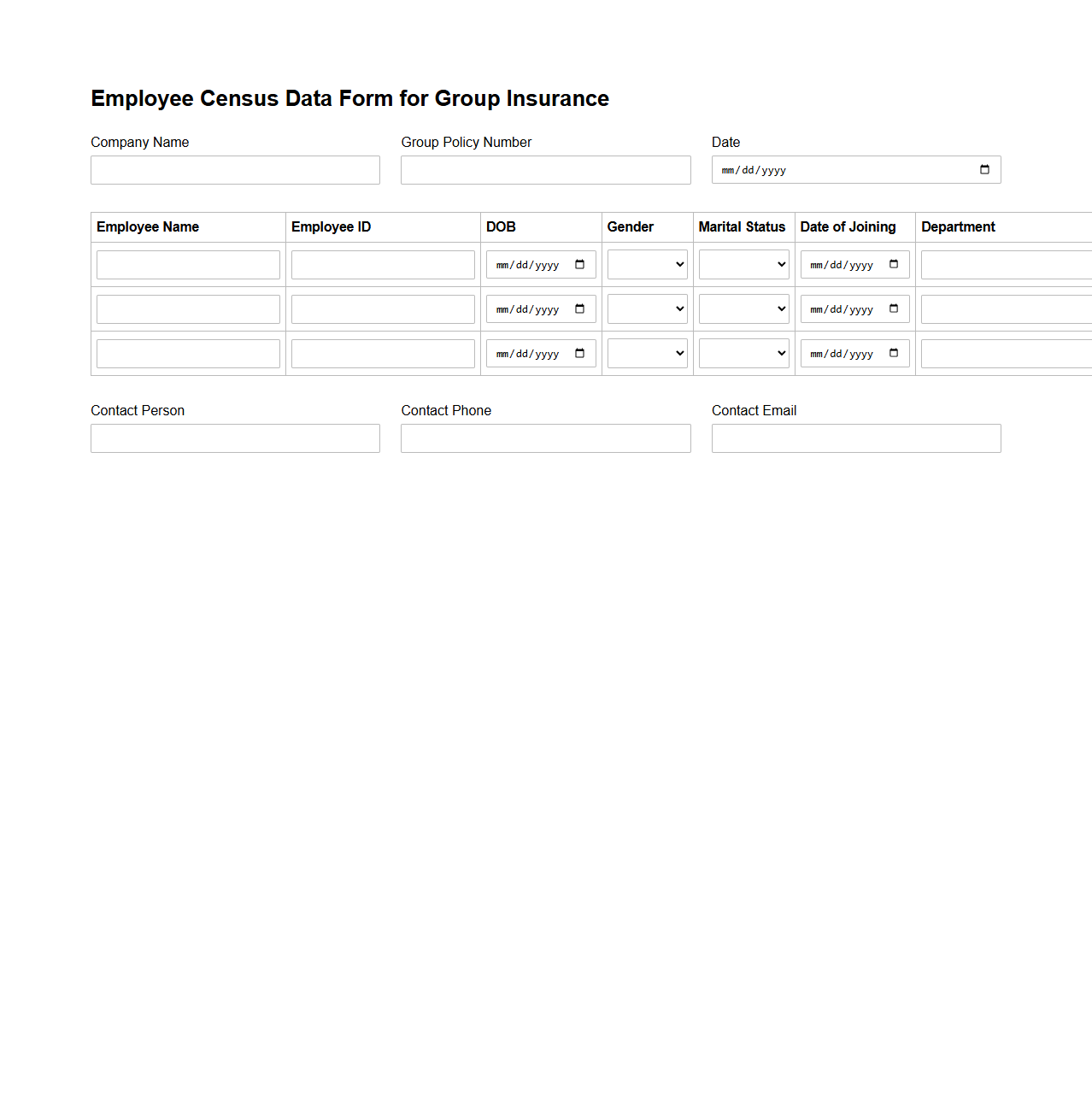Select the Contact Email field

click(855, 437)
